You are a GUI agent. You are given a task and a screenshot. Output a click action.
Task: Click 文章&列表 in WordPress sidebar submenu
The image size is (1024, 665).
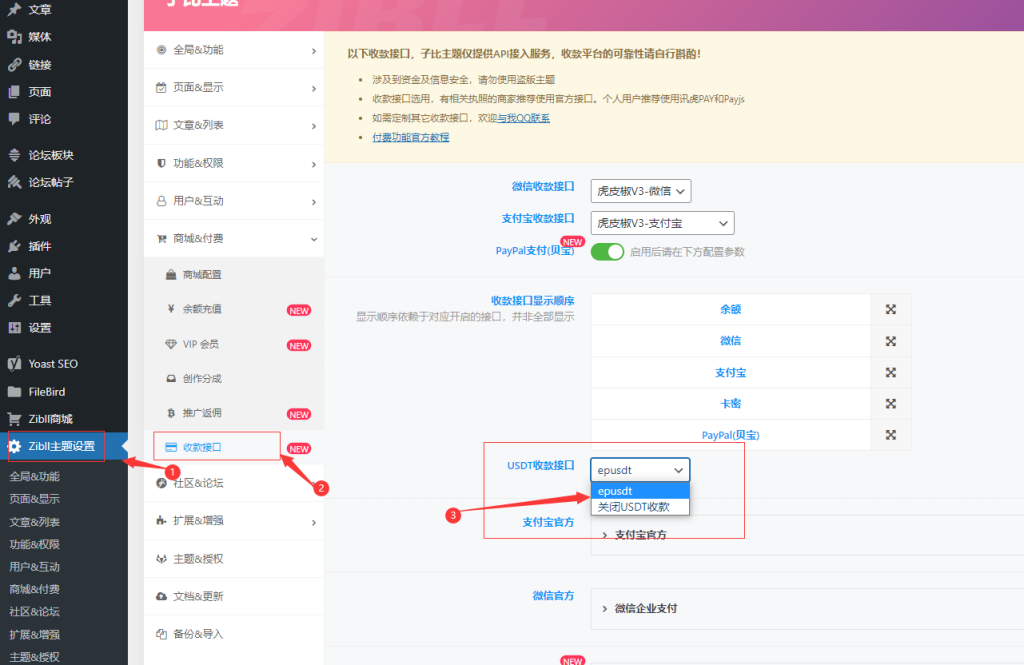pyautogui.click(x=35, y=522)
